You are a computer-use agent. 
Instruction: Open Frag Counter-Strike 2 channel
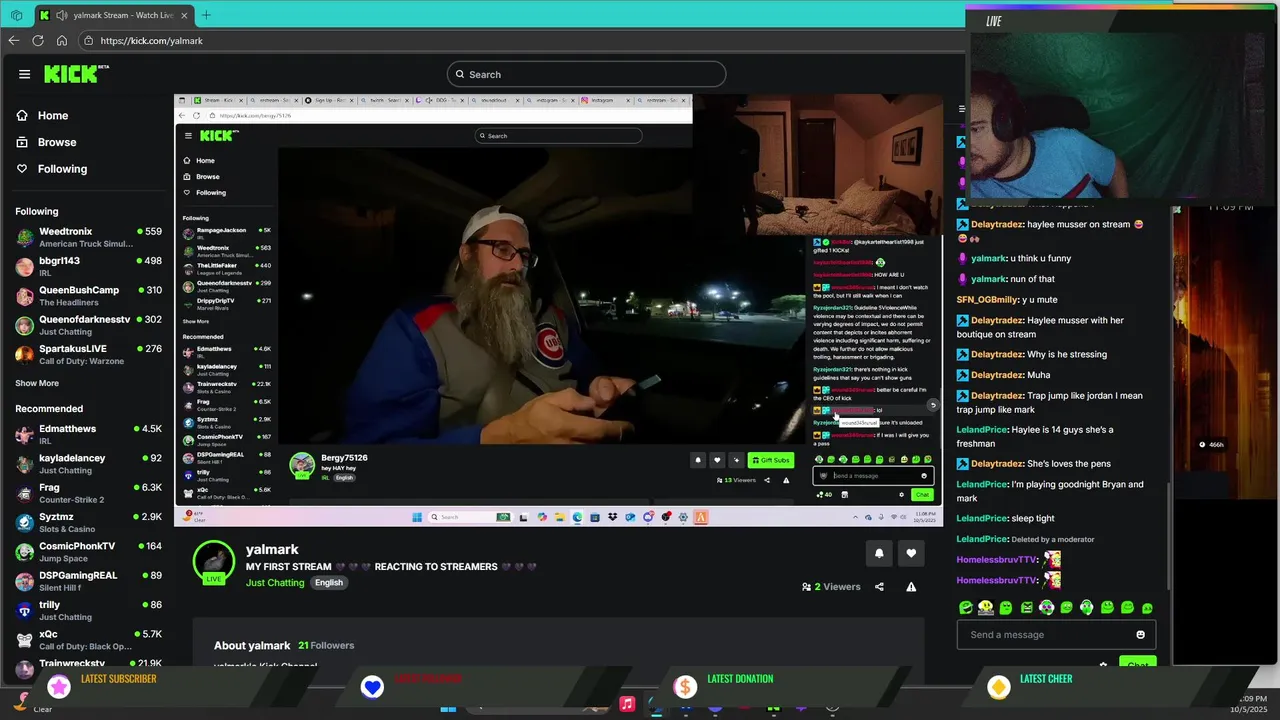tap(88, 493)
